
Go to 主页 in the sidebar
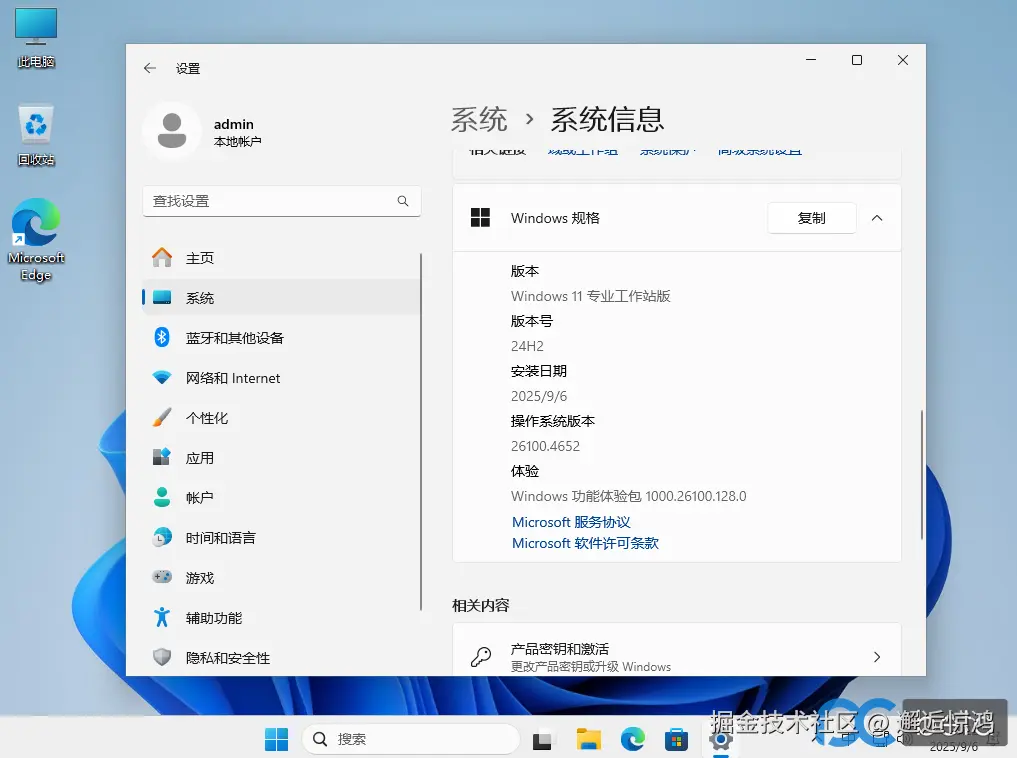click(x=281, y=257)
